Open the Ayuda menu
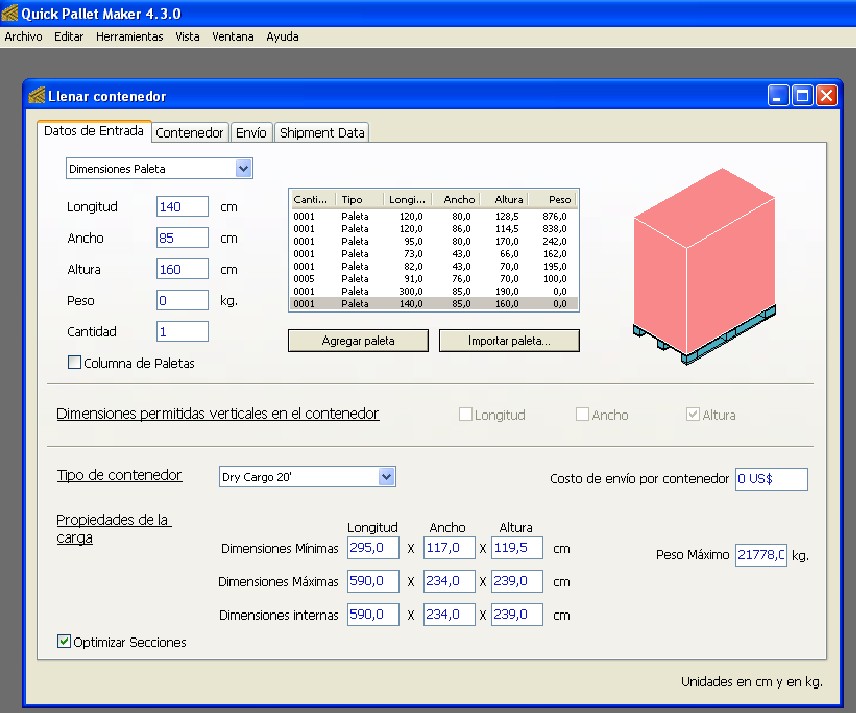Viewport: 856px width, 713px height. click(x=282, y=37)
